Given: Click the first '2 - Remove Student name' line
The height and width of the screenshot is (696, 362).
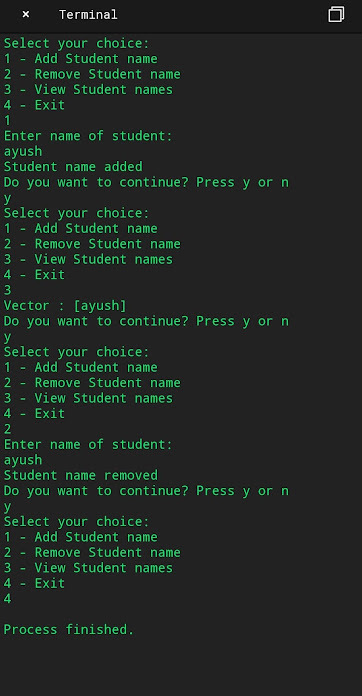Looking at the screenshot, I should (92, 74).
